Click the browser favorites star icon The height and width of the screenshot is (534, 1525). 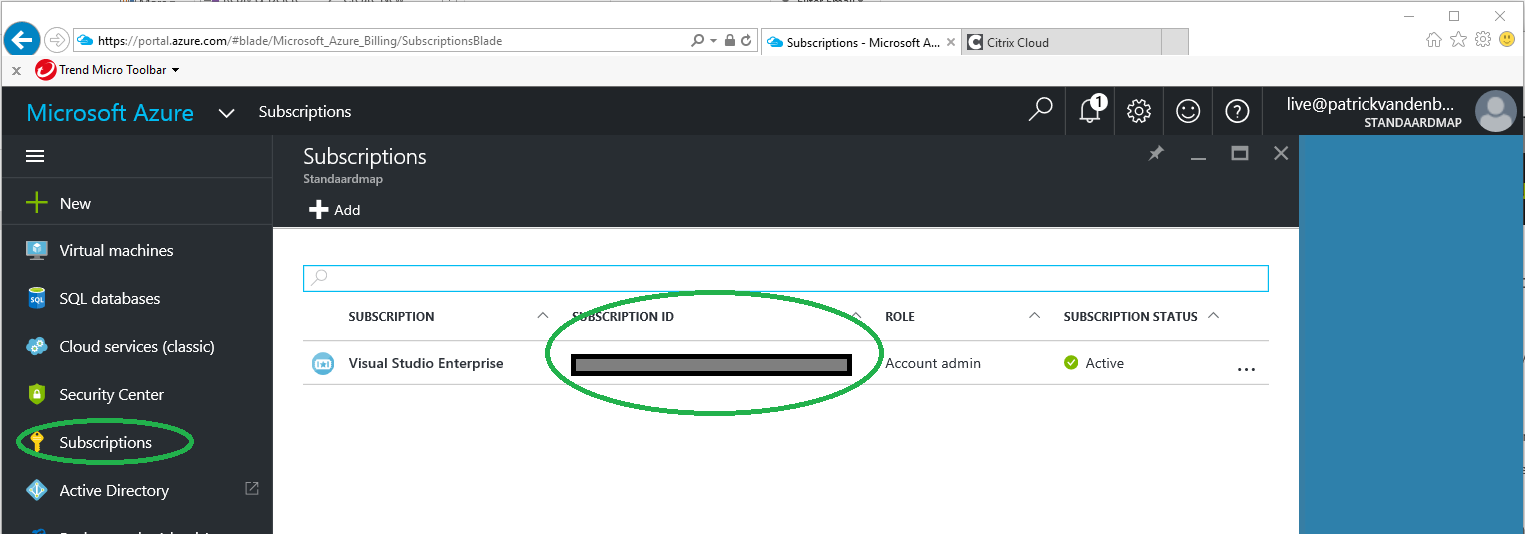[x=1459, y=40]
